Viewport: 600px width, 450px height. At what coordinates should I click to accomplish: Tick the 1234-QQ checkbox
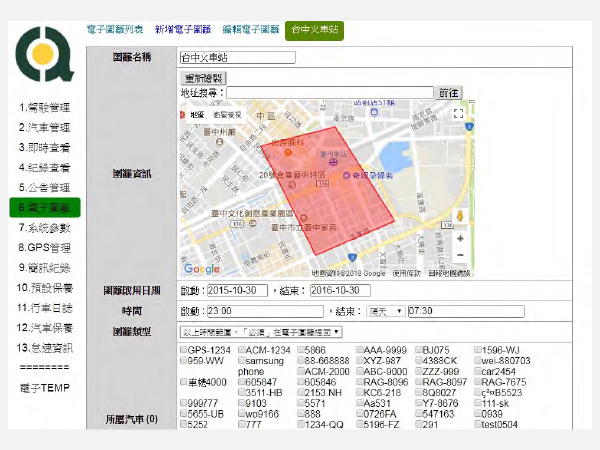pos(301,424)
